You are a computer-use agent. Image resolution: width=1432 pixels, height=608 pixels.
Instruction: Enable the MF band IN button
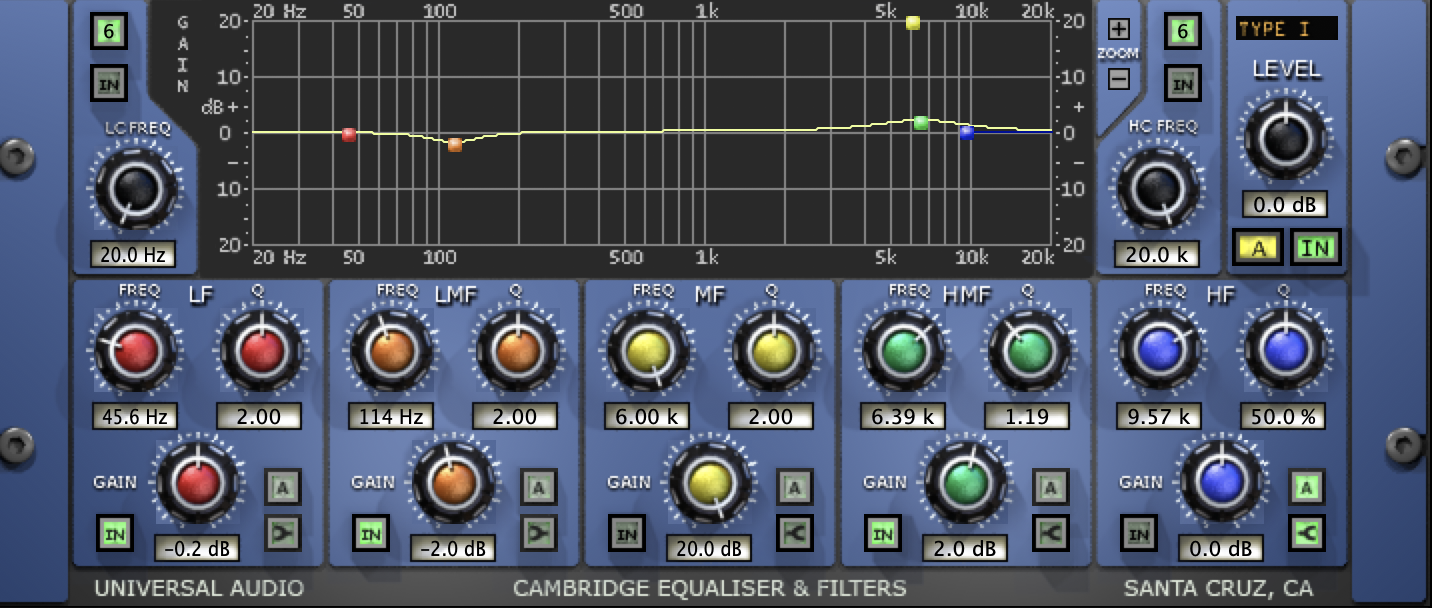tap(627, 534)
